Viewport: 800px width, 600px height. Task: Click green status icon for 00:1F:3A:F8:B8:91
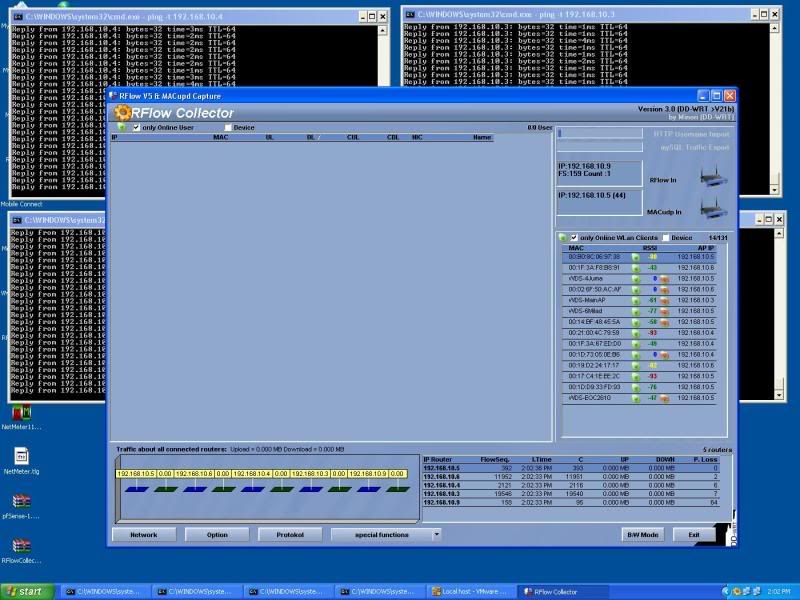coord(636,268)
